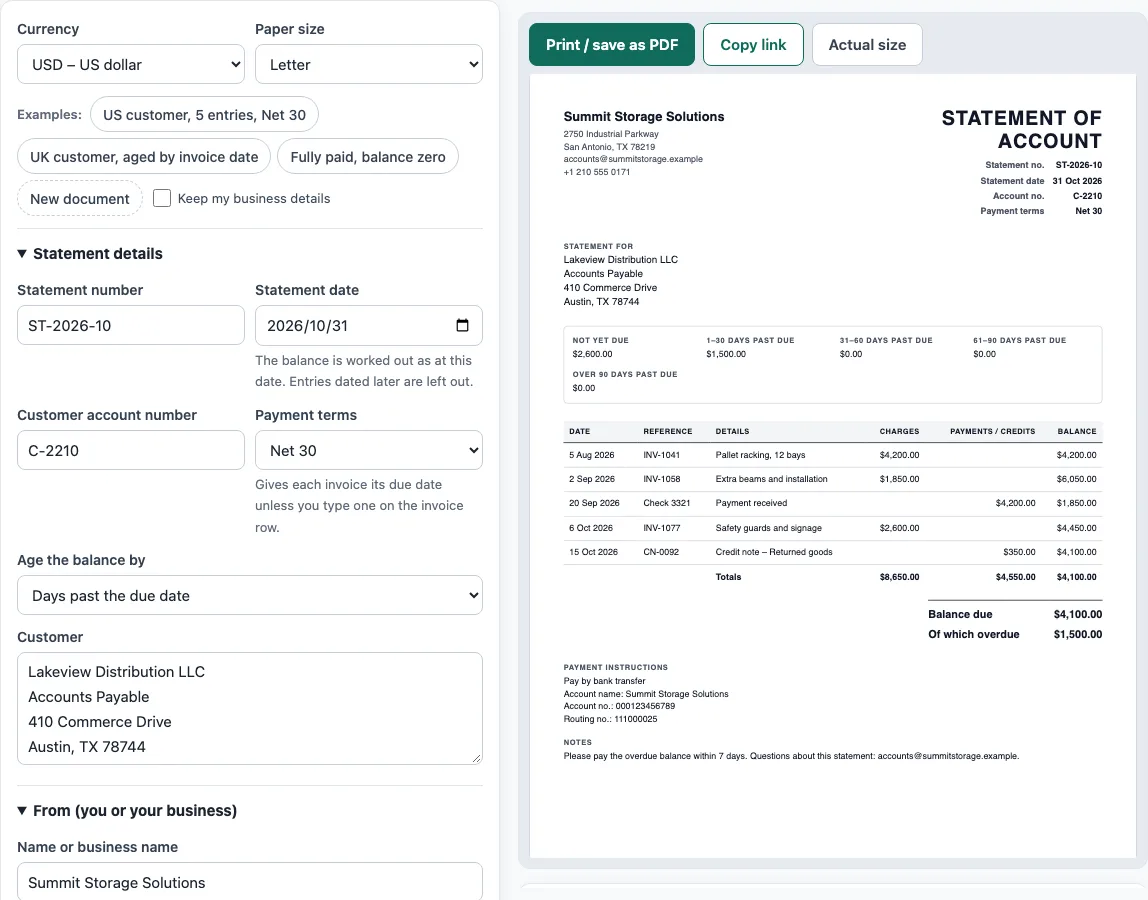Click the 15 Oct 2026 date cell
Screen dimensions: 1148x900
point(594,552)
